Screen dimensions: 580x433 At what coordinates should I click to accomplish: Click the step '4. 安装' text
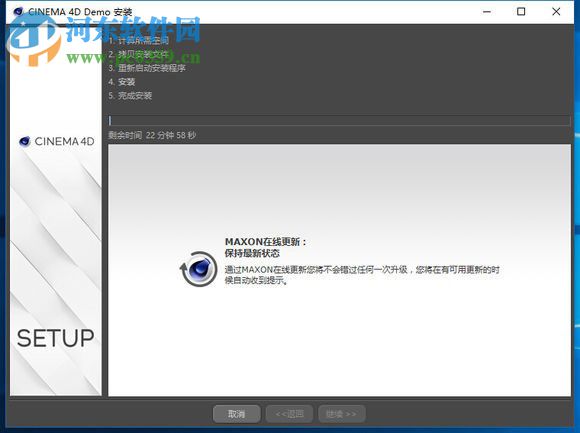(x=122, y=82)
